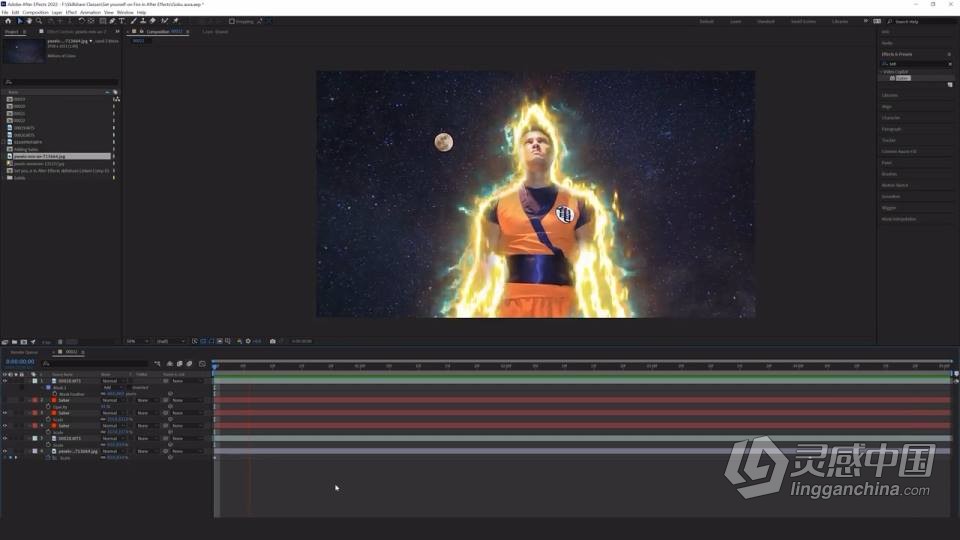Viewport: 960px width, 540px height.
Task: Switch to the Render Queue tab
Action: click(24, 352)
